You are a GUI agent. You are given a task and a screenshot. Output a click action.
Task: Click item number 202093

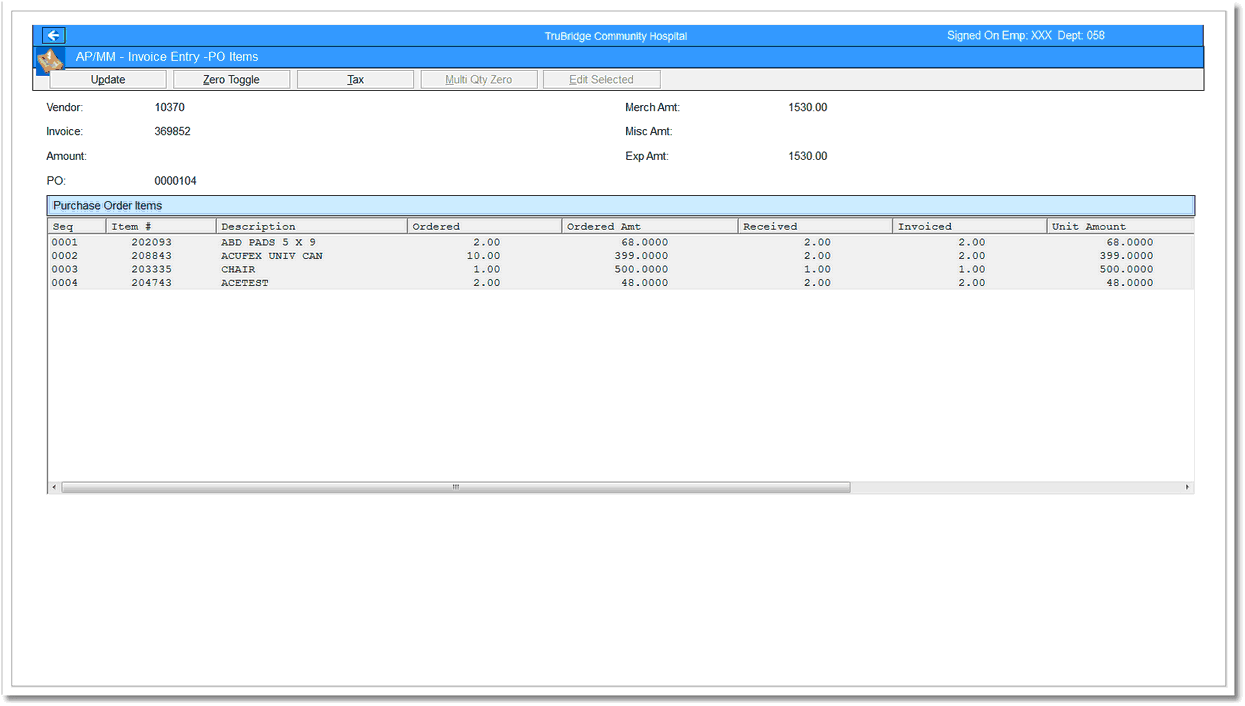(x=151, y=242)
